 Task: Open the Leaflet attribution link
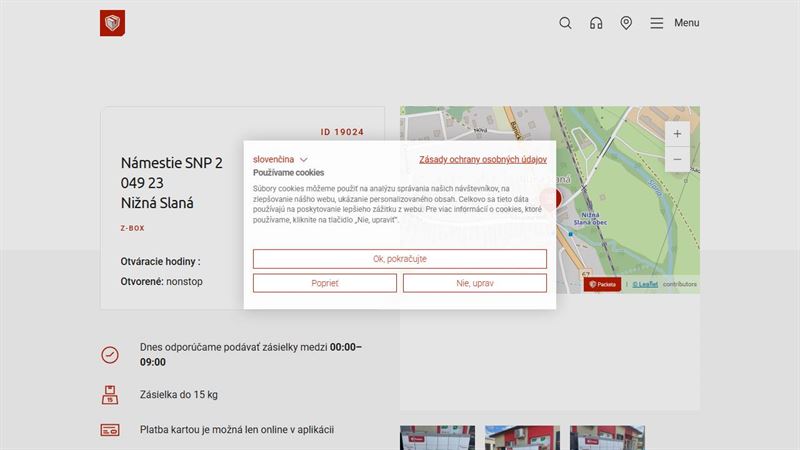coord(645,284)
